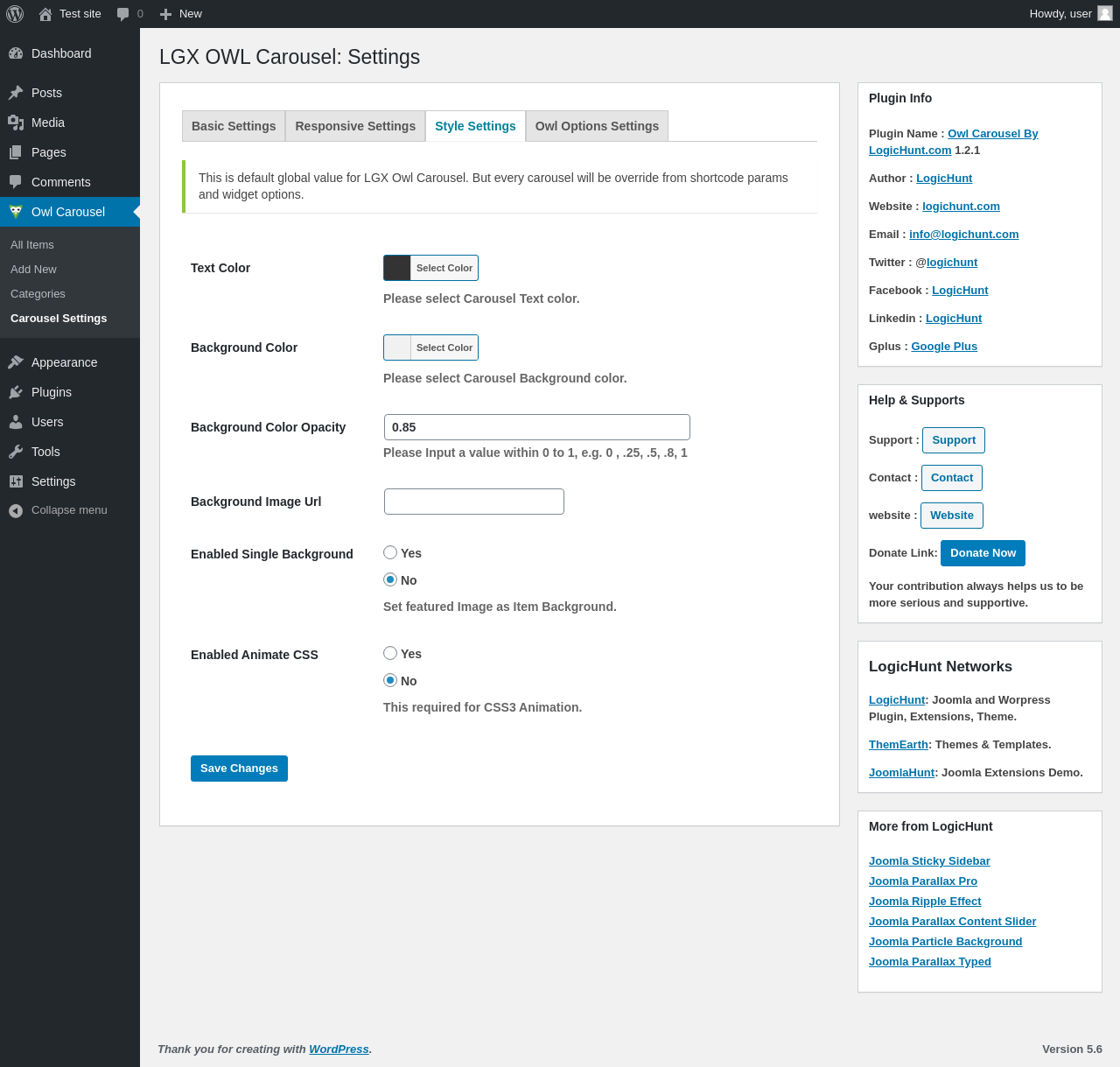Image resolution: width=1120 pixels, height=1067 pixels.
Task: Click the 'Plugin Info' panel heading
Action: pyautogui.click(x=900, y=98)
